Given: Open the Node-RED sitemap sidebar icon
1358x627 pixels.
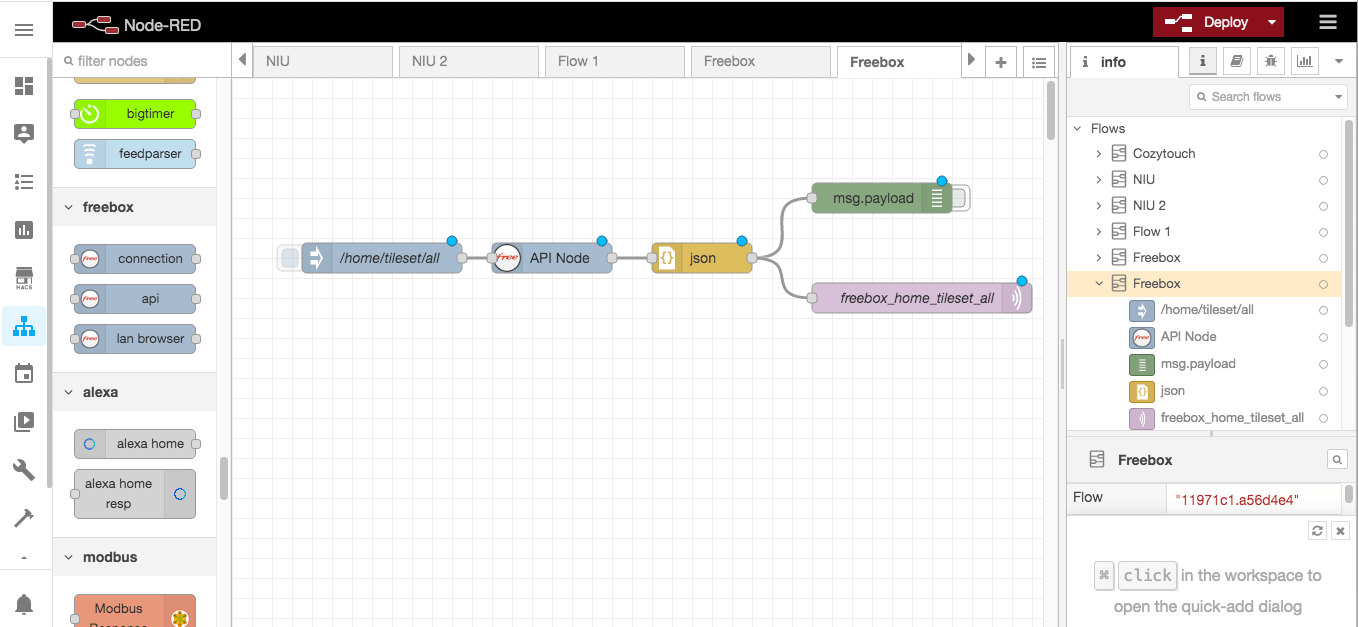Looking at the screenshot, I should pos(24,326).
